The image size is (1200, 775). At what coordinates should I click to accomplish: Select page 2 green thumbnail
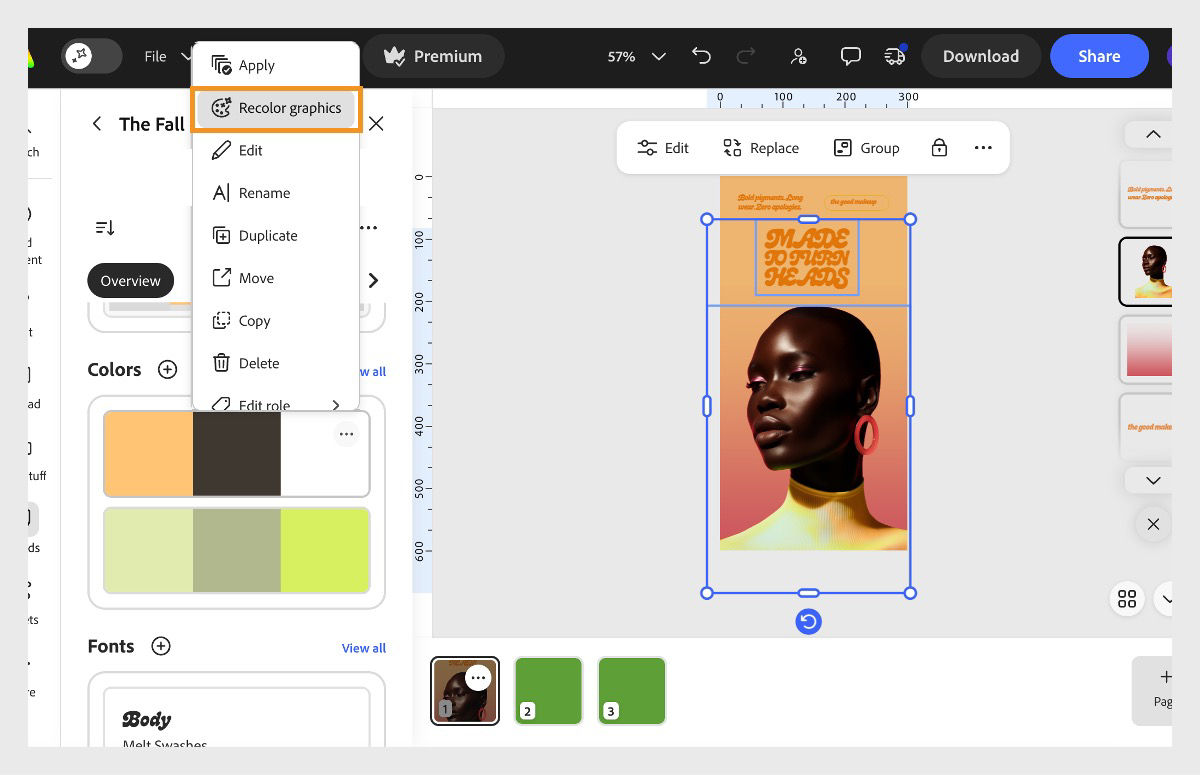pos(548,690)
